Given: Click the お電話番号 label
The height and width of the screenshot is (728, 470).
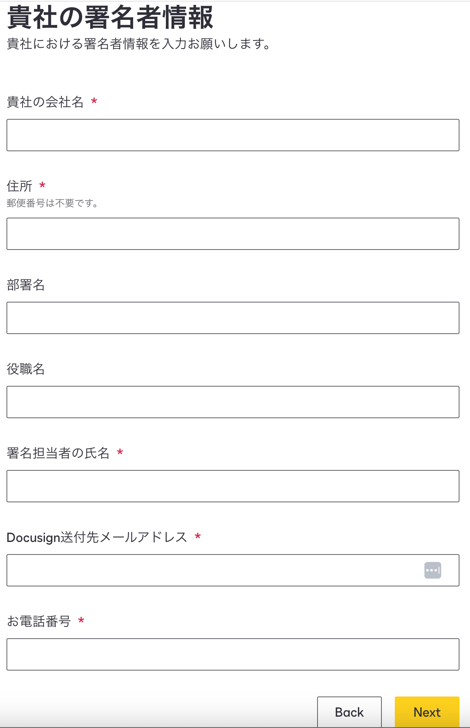Looking at the screenshot, I should (x=39, y=621).
